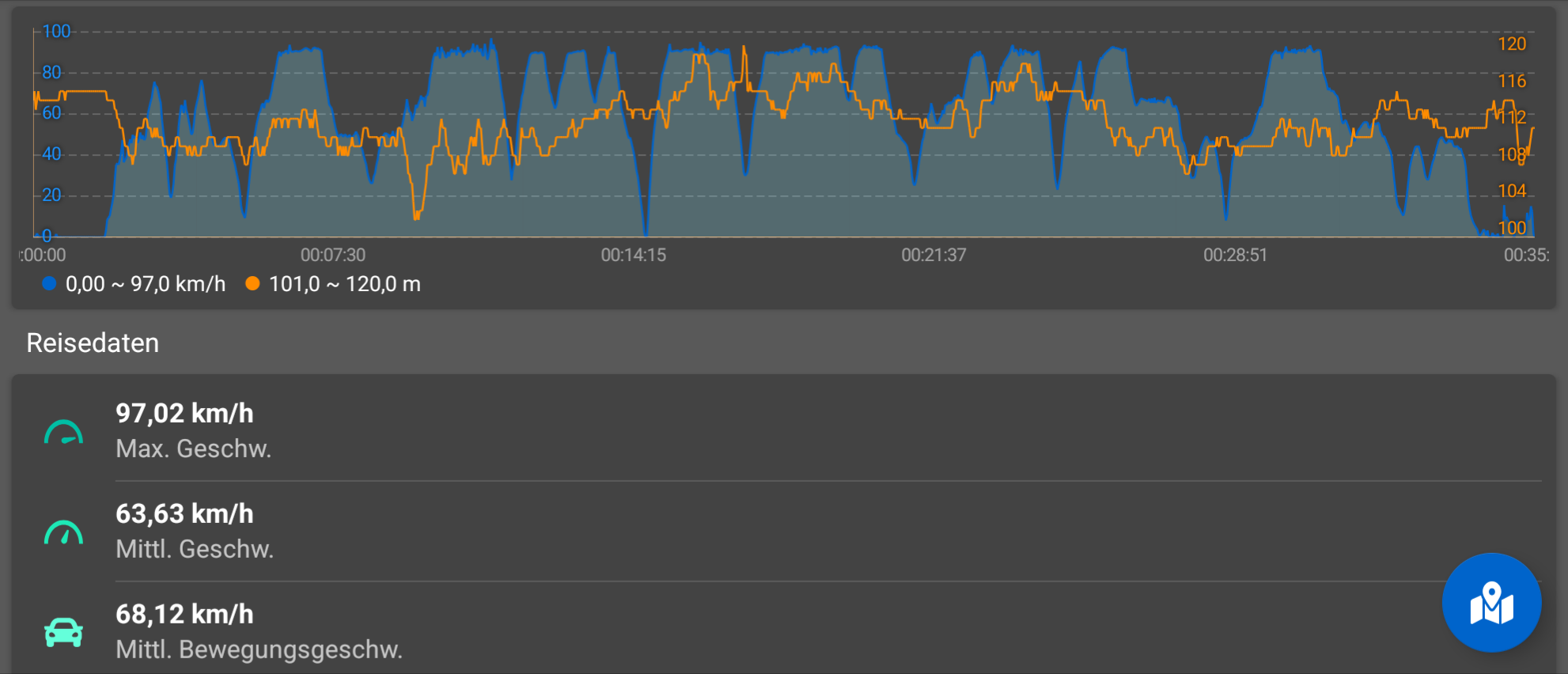Select the 0,00 ~ 97,0 km/h legend label
Image resolution: width=1568 pixels, height=674 pixels.
[146, 284]
